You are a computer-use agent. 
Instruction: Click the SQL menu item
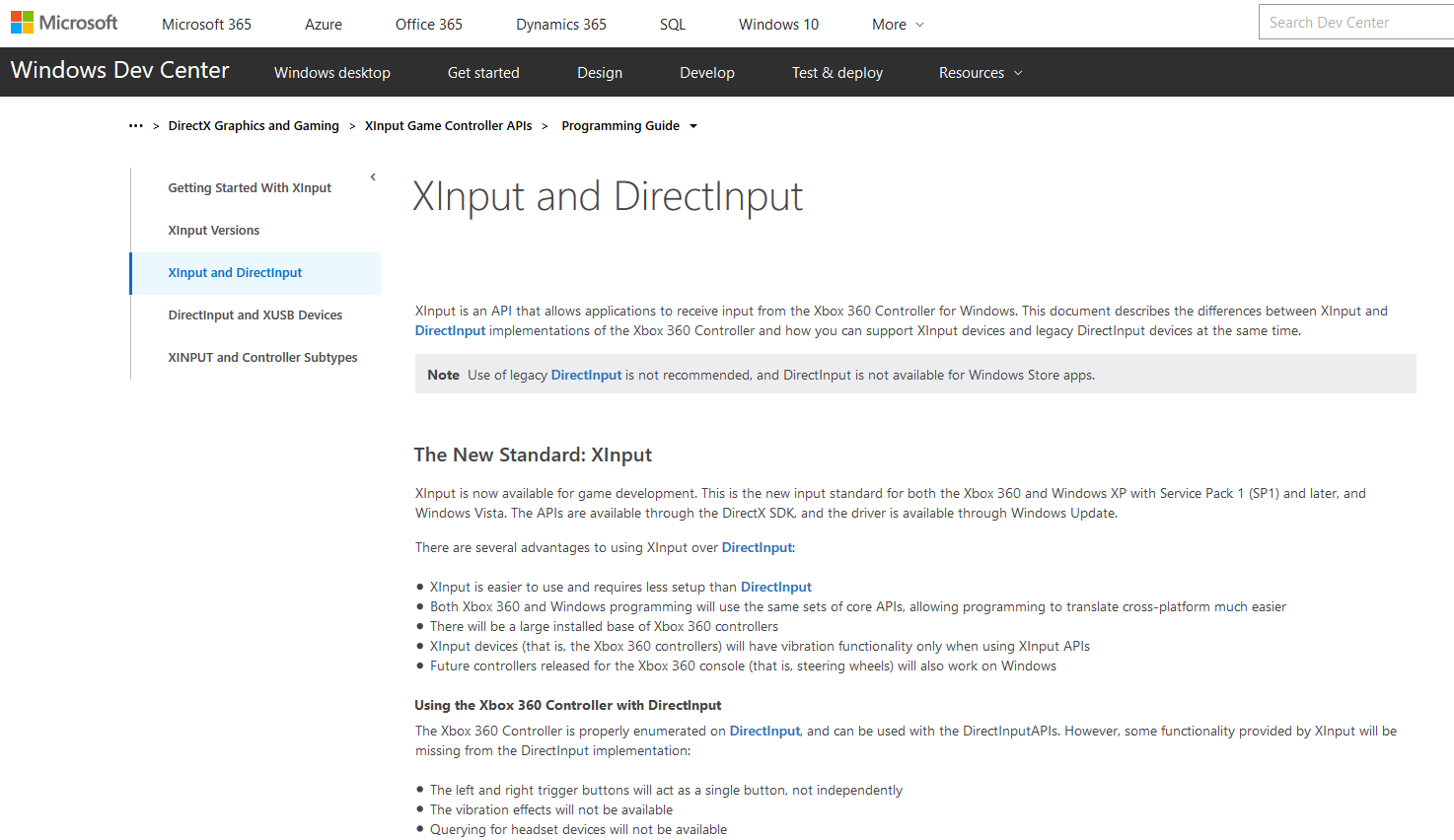tap(673, 25)
